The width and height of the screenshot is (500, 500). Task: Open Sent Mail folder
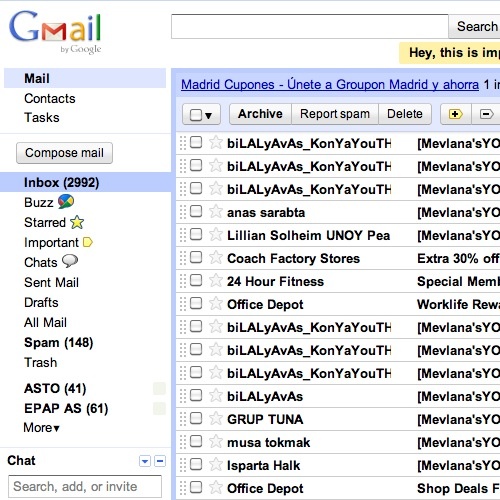pyautogui.click(x=51, y=282)
